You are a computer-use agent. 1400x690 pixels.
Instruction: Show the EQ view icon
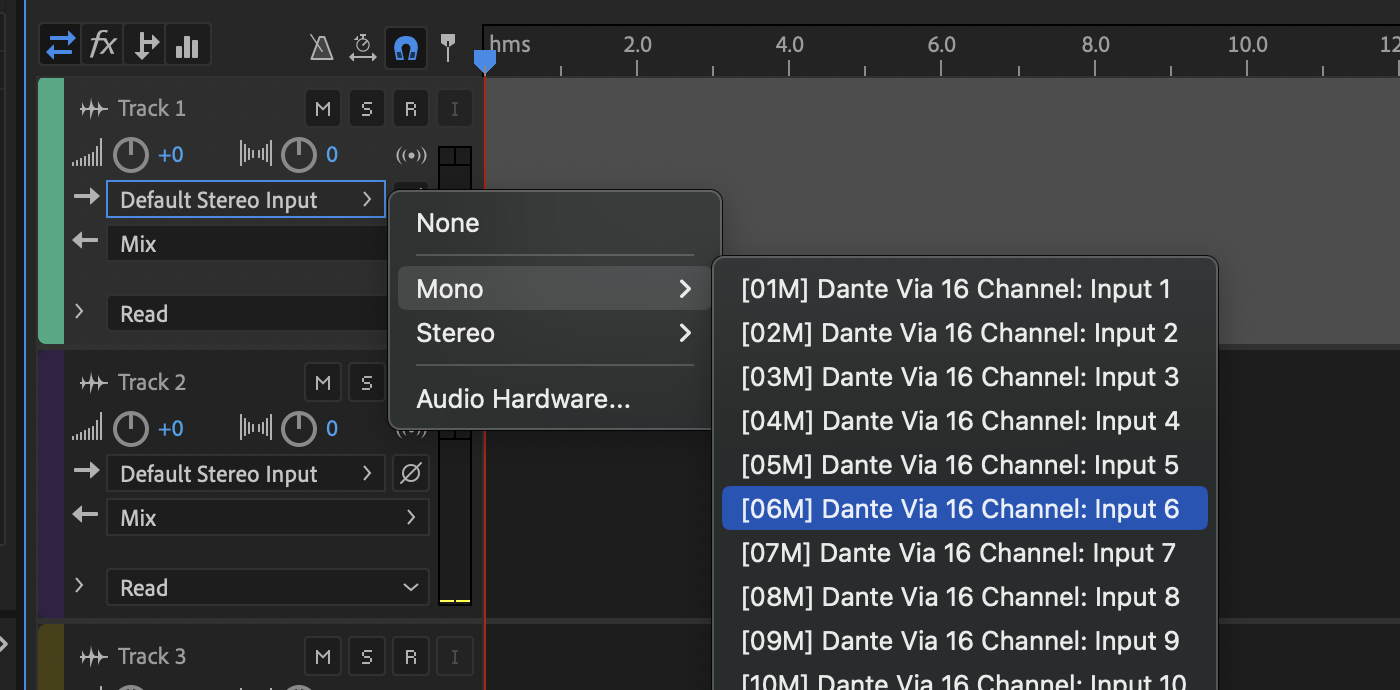pos(188,46)
